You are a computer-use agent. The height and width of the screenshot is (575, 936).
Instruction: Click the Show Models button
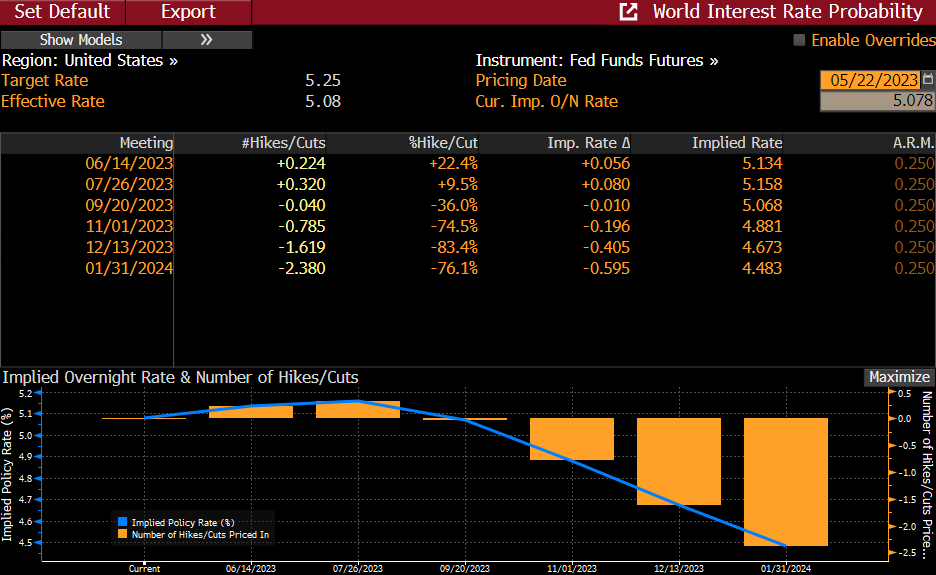click(x=81, y=40)
